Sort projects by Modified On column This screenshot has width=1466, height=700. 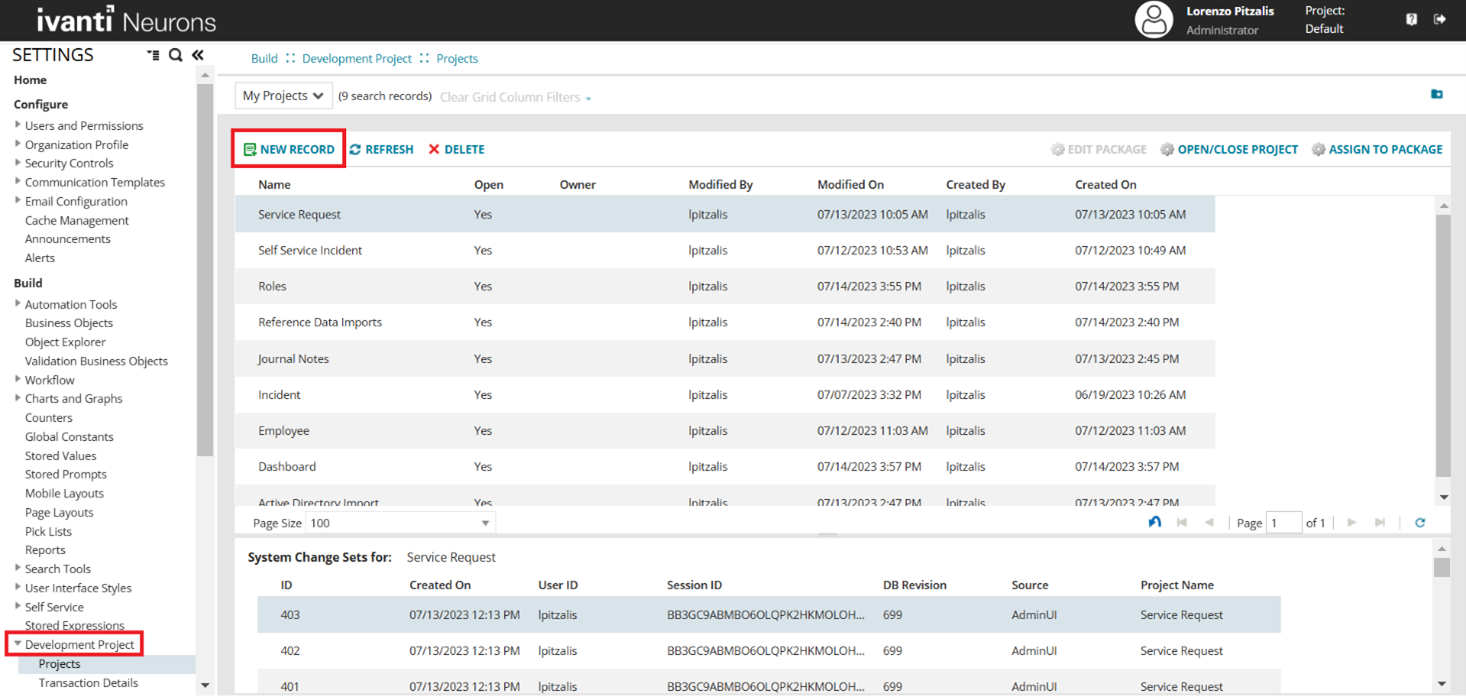click(850, 185)
